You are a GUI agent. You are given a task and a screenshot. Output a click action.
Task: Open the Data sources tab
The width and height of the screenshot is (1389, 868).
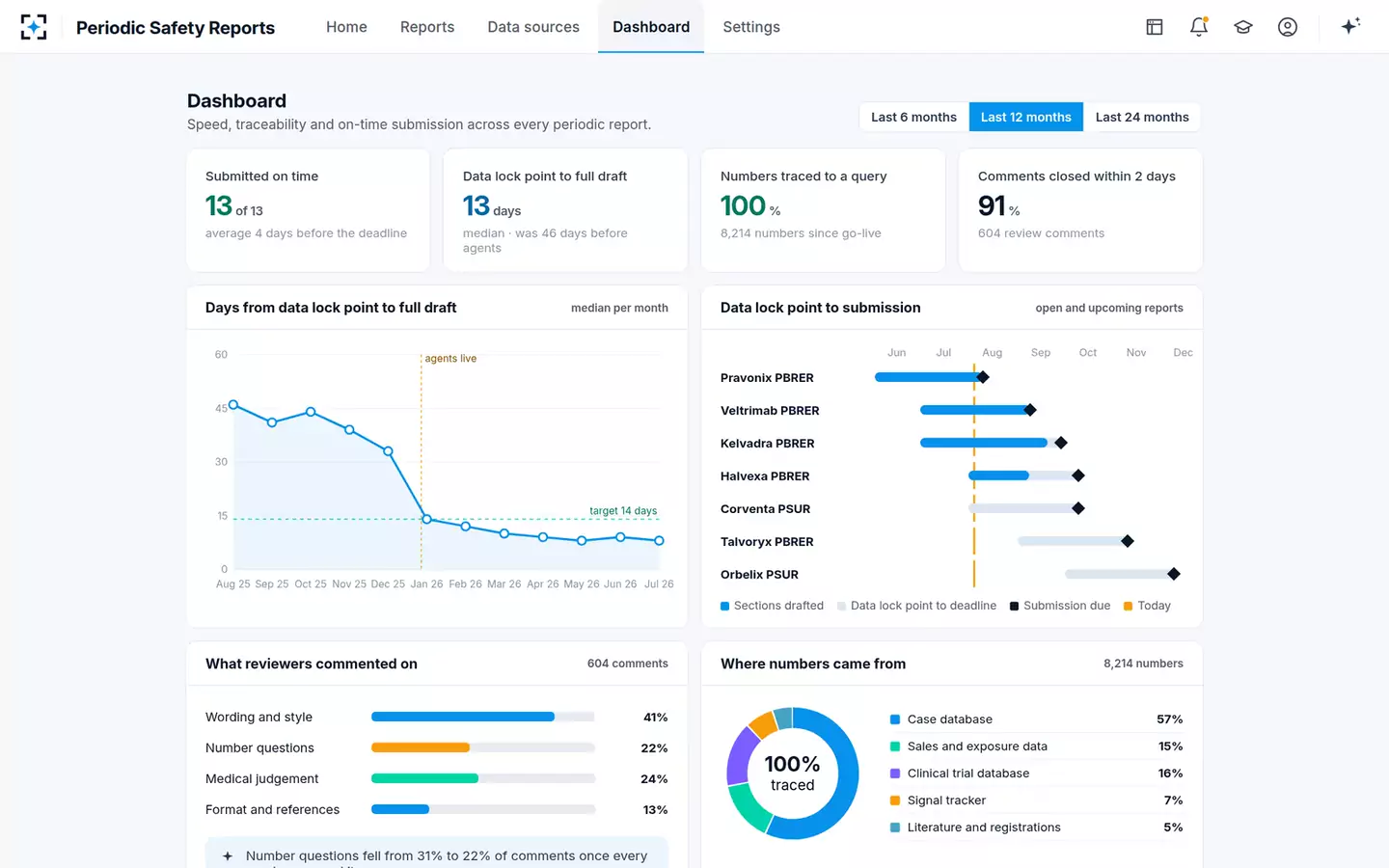tap(533, 27)
